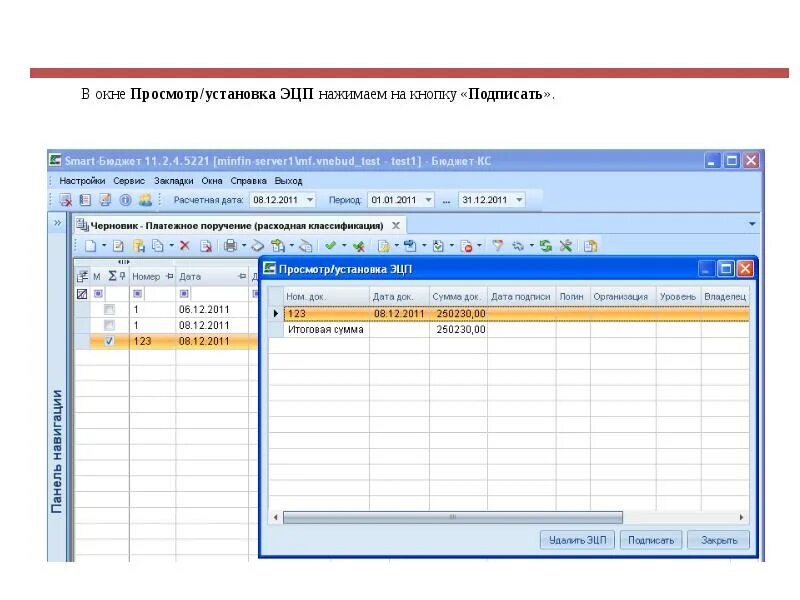Click the last yellow document icon in toolbar

[x=590, y=246]
